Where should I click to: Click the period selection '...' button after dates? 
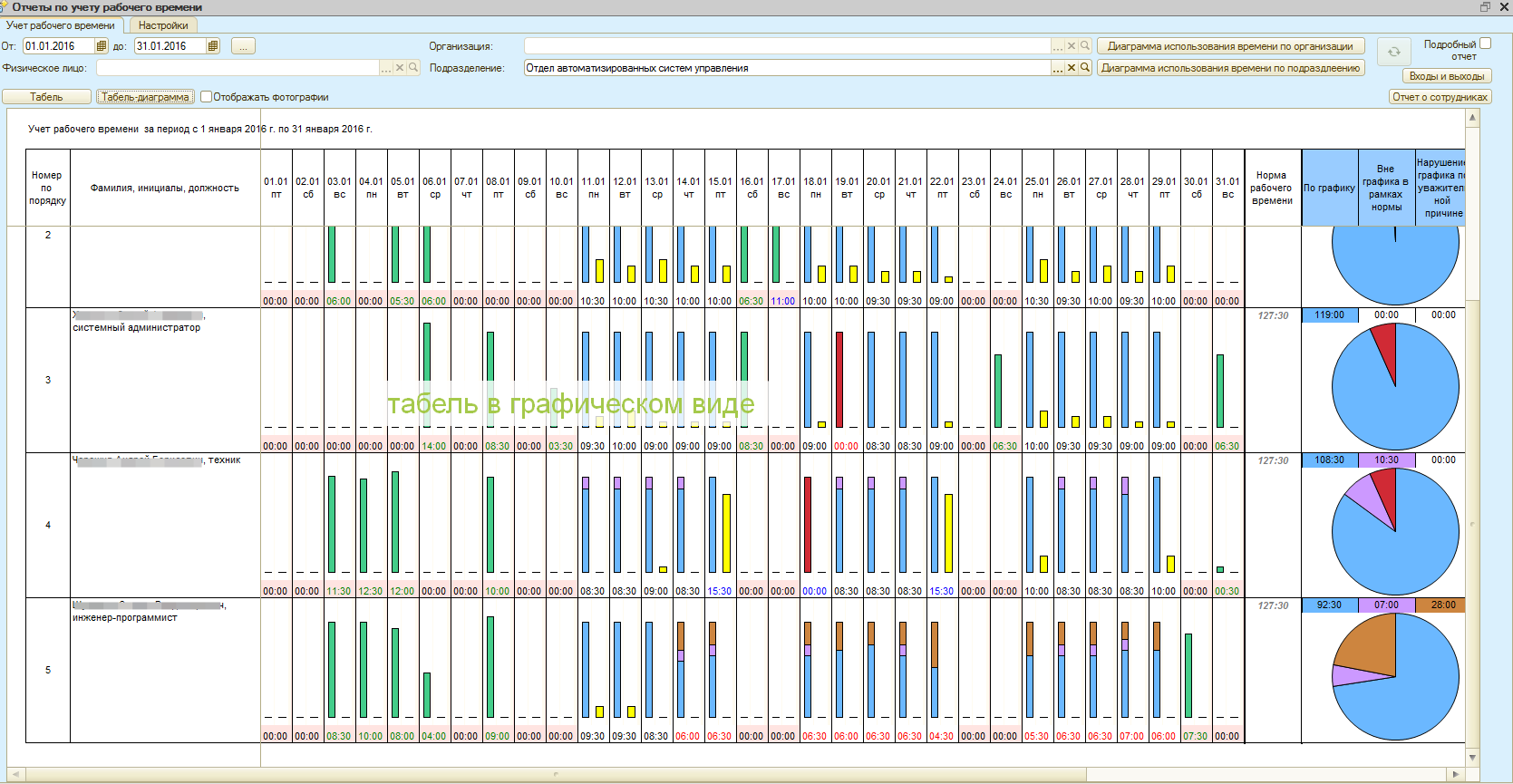pos(243,46)
